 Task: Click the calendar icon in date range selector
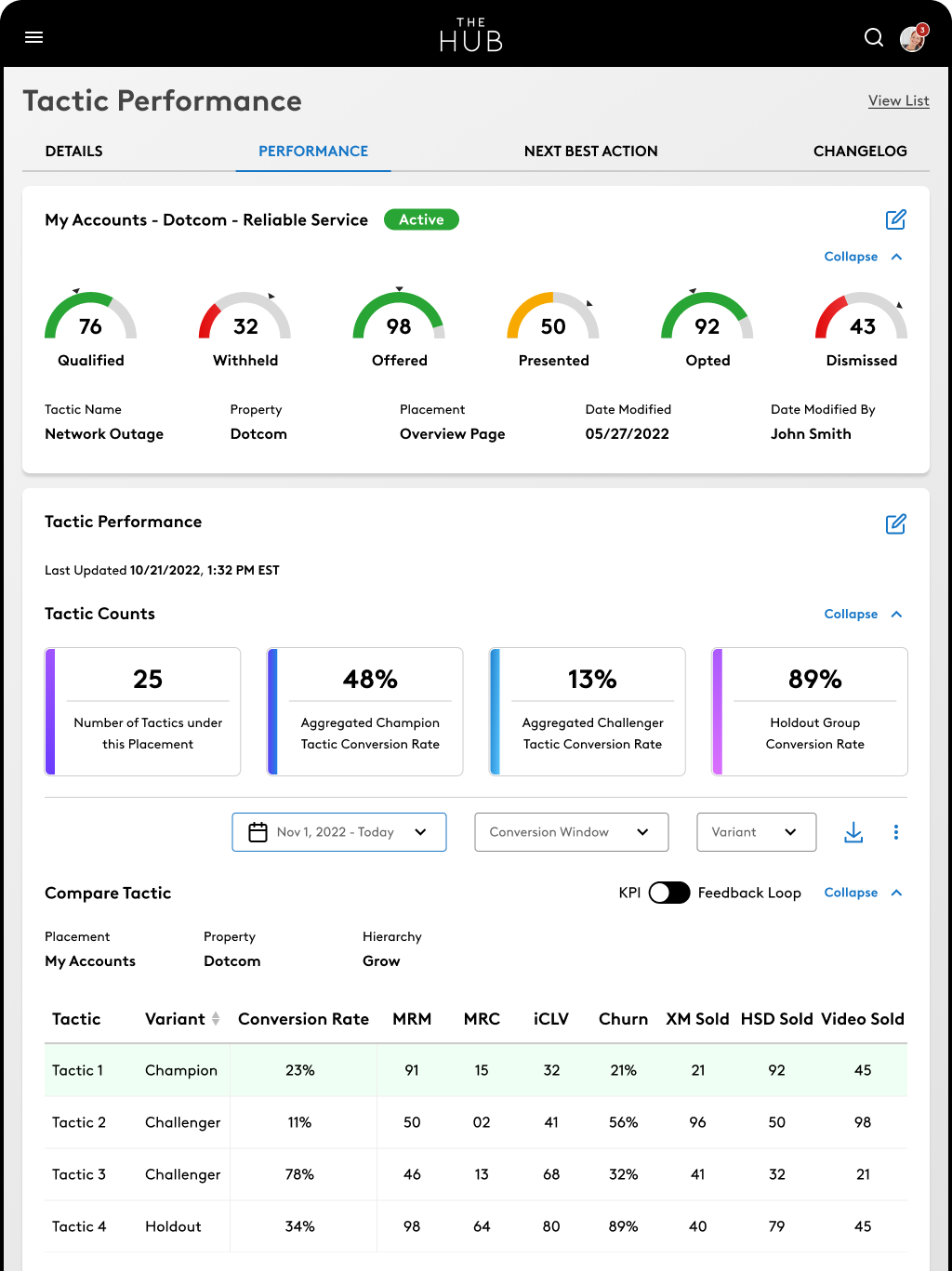coord(258,831)
